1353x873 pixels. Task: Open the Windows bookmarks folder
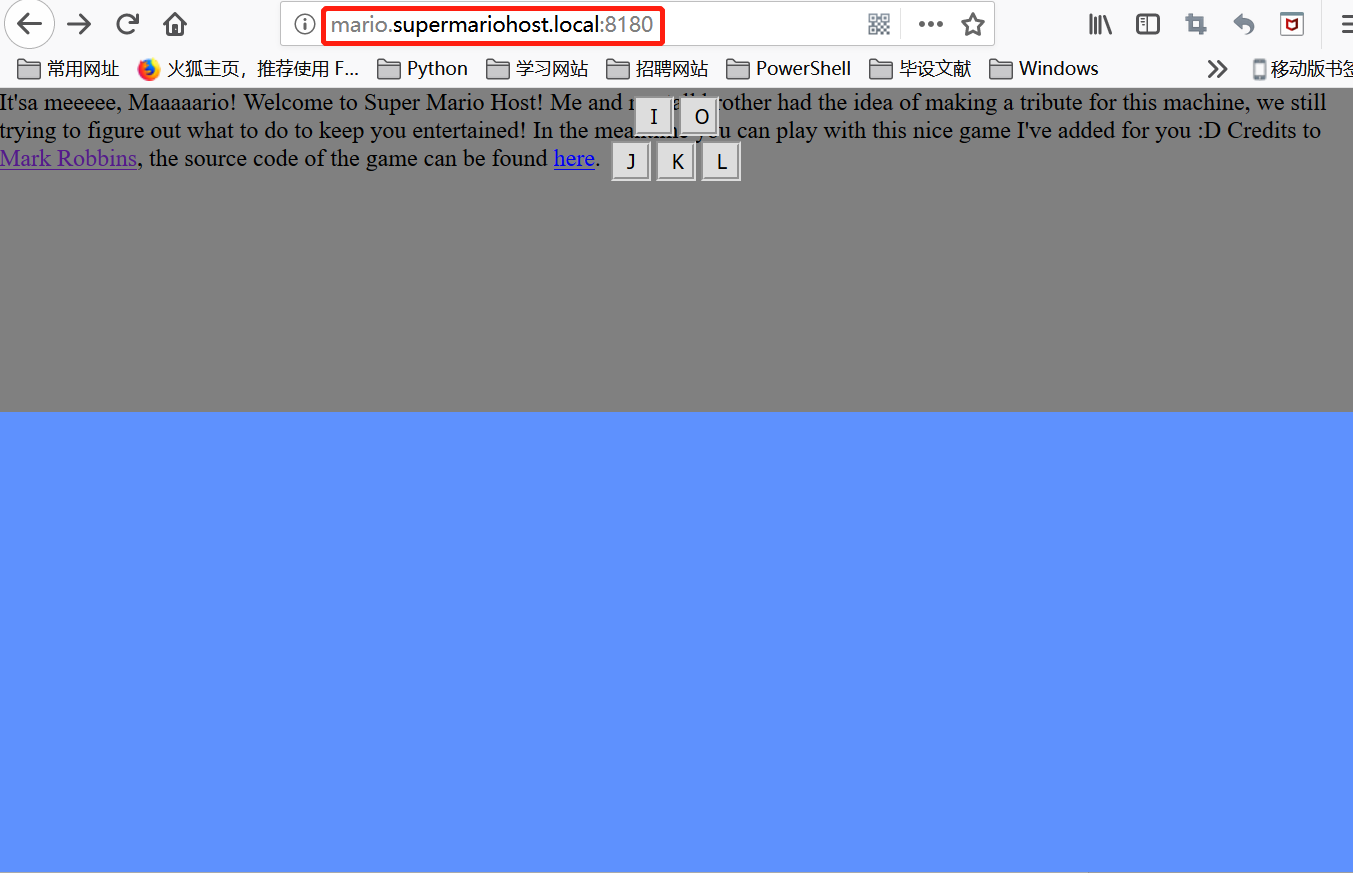[1044, 69]
